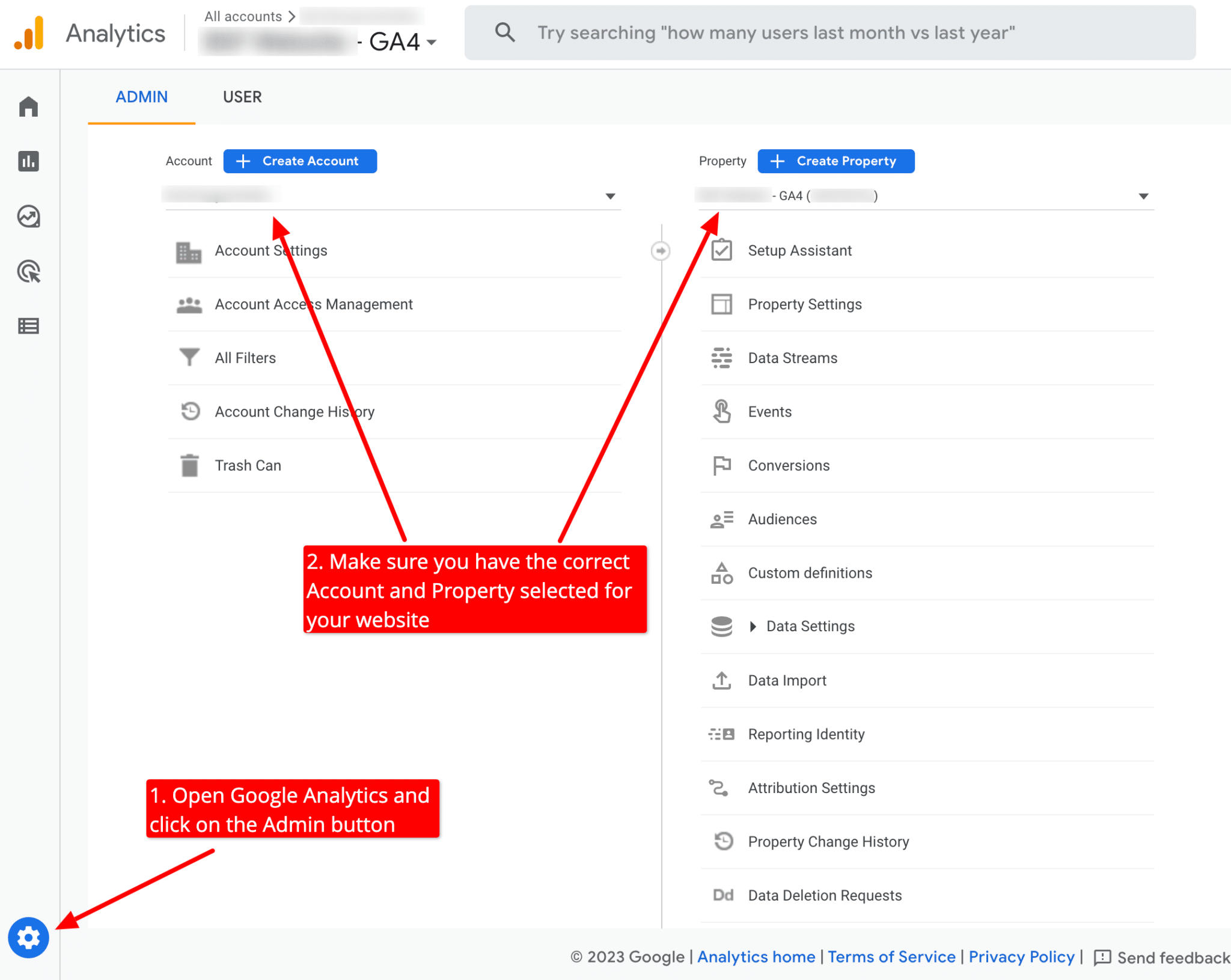
Task: Open the Property selector dropdown arrow
Action: (x=1143, y=197)
